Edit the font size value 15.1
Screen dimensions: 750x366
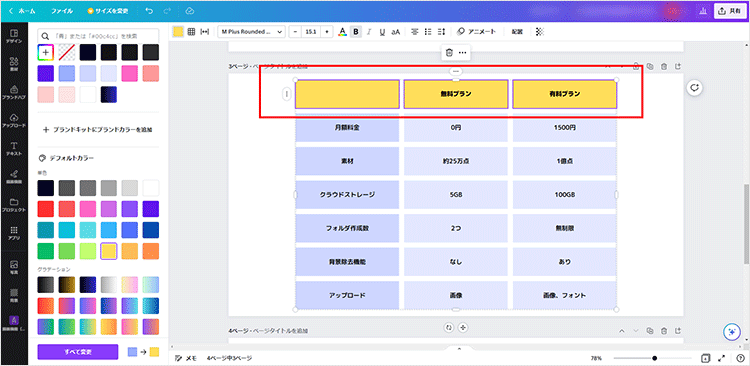(311, 32)
